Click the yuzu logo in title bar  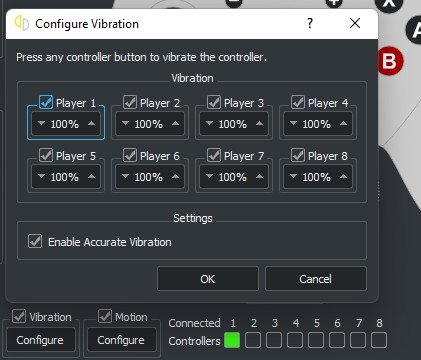pyautogui.click(x=22, y=23)
